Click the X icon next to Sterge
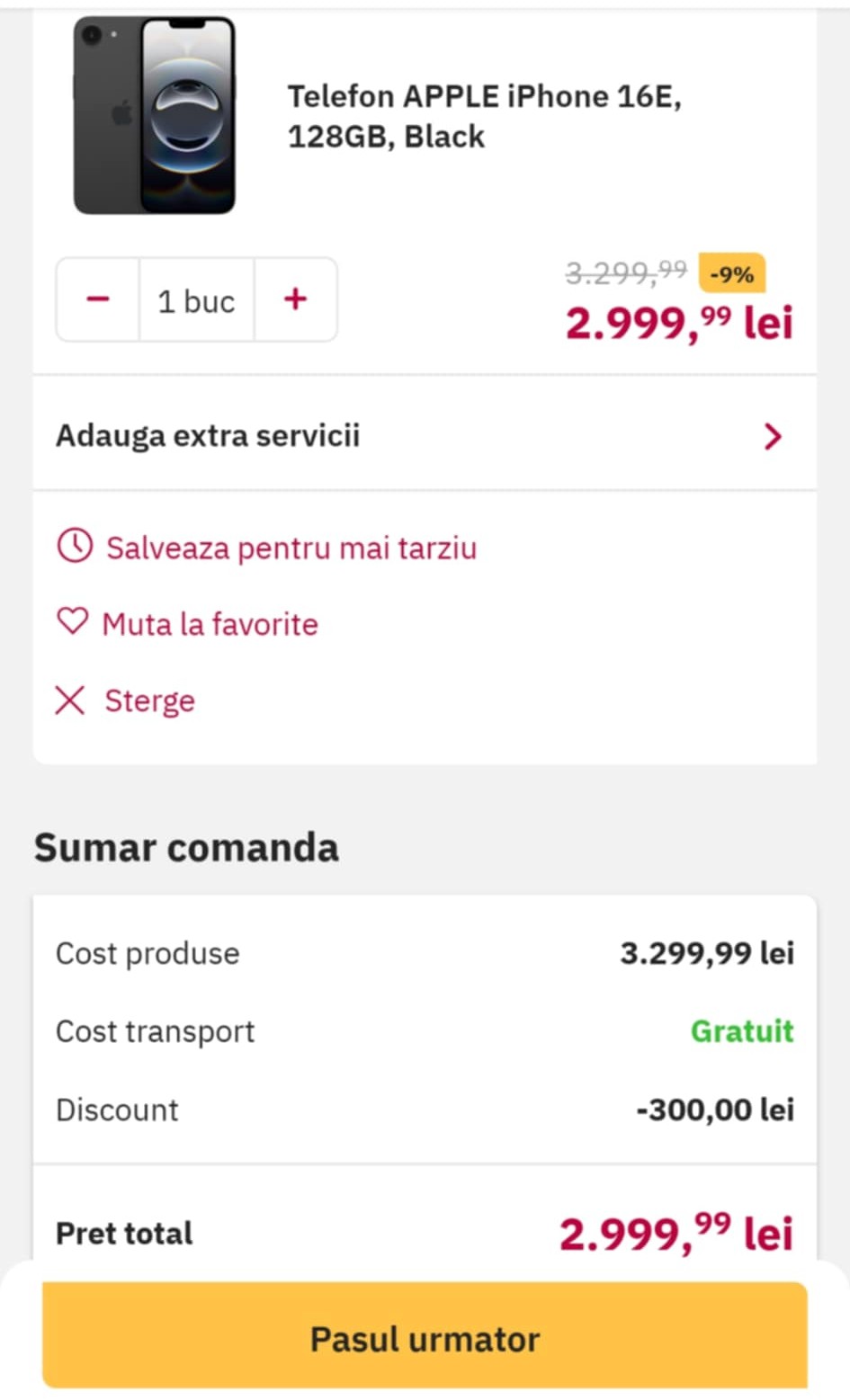Screen dimensions: 850x1400 (70, 700)
